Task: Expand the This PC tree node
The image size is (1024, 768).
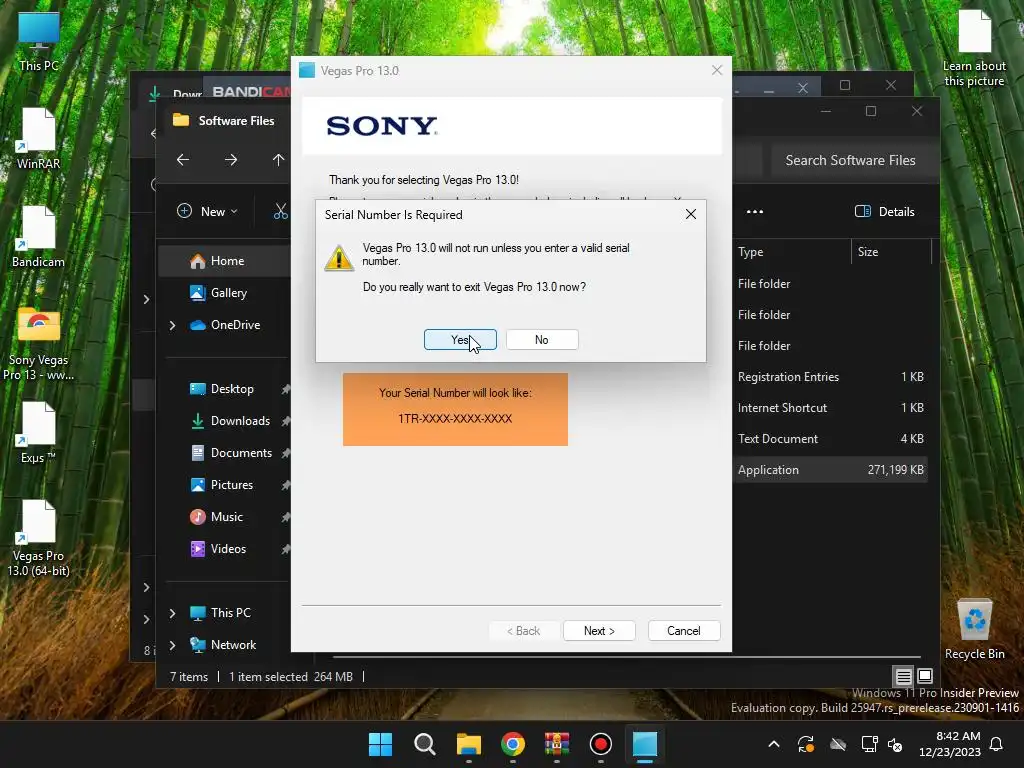Action: point(172,613)
